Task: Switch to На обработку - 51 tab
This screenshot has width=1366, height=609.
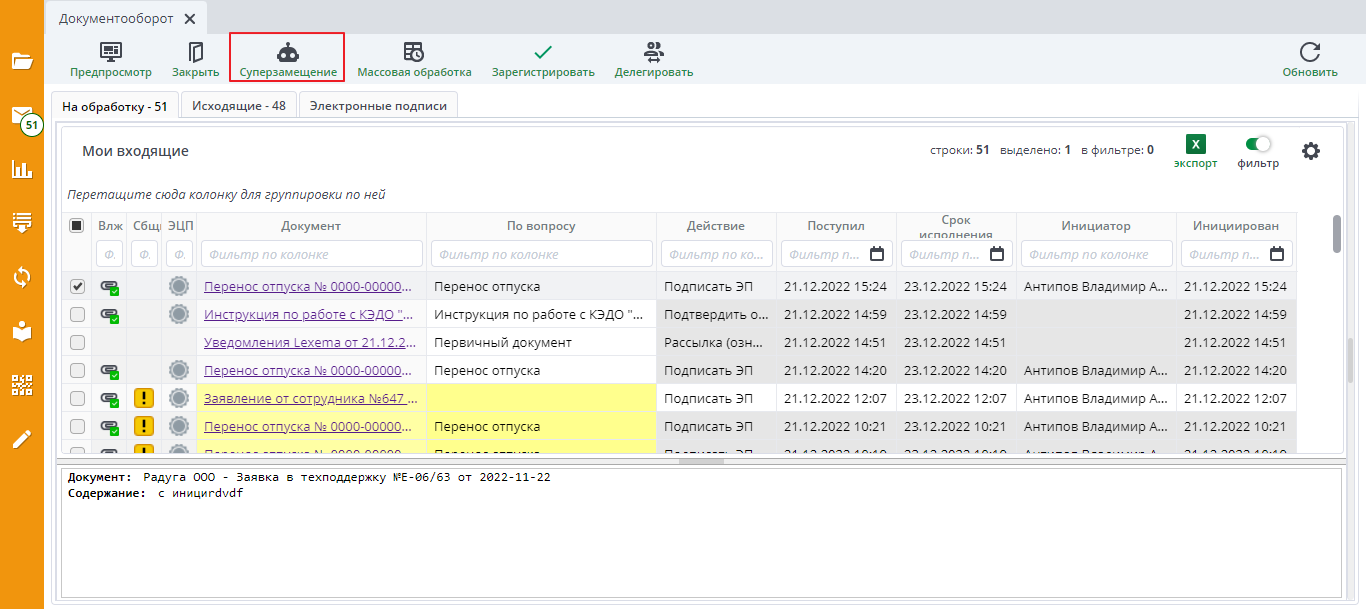Action: [x=114, y=105]
